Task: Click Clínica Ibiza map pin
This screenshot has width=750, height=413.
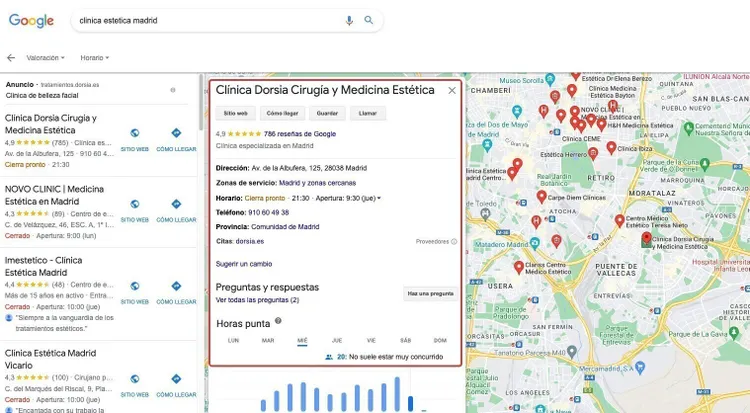Action: 611,147
